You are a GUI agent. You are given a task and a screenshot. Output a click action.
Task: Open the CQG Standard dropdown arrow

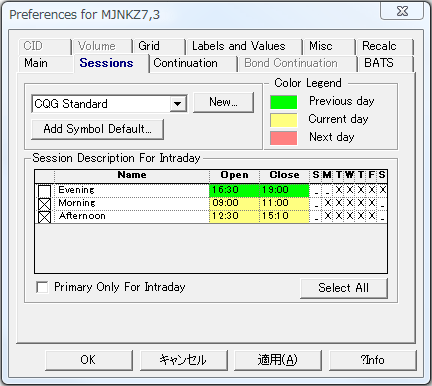click(178, 104)
